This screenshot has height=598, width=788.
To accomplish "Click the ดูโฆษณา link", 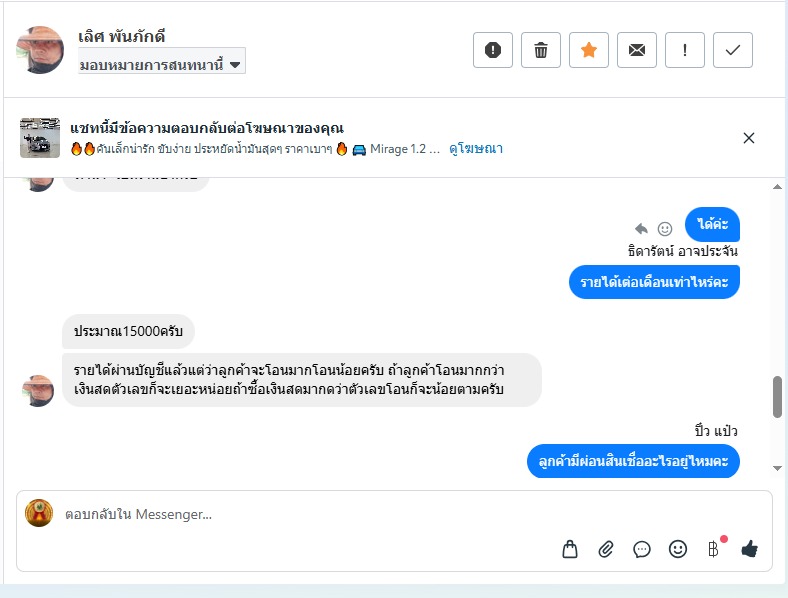I will (476, 149).
